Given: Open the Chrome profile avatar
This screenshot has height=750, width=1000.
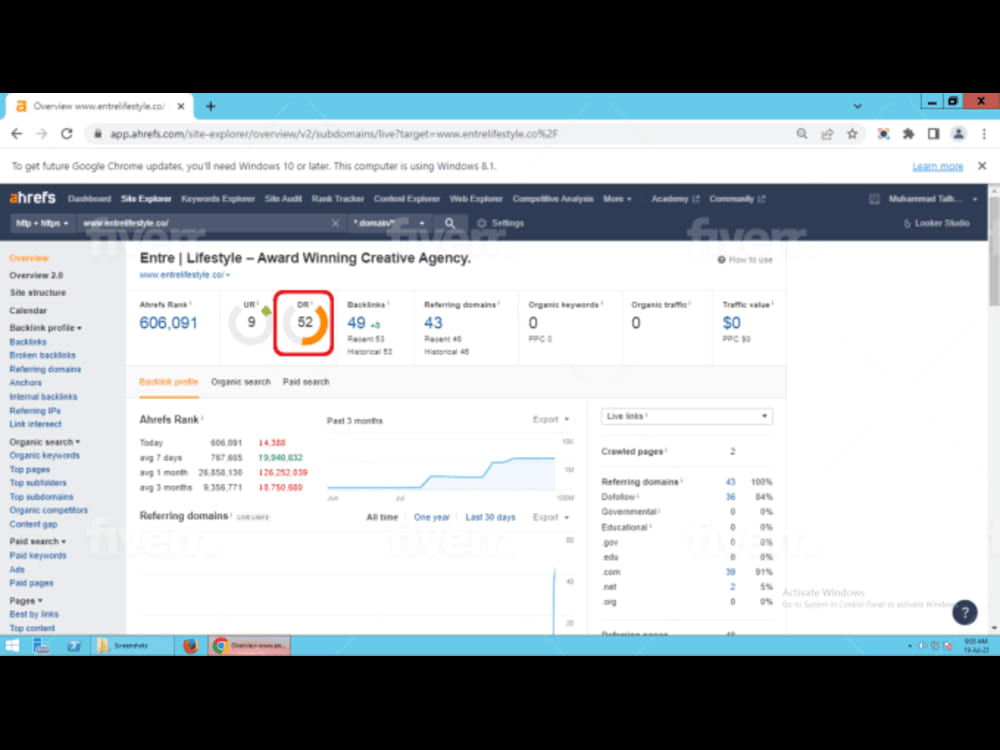Looking at the screenshot, I should click(958, 134).
